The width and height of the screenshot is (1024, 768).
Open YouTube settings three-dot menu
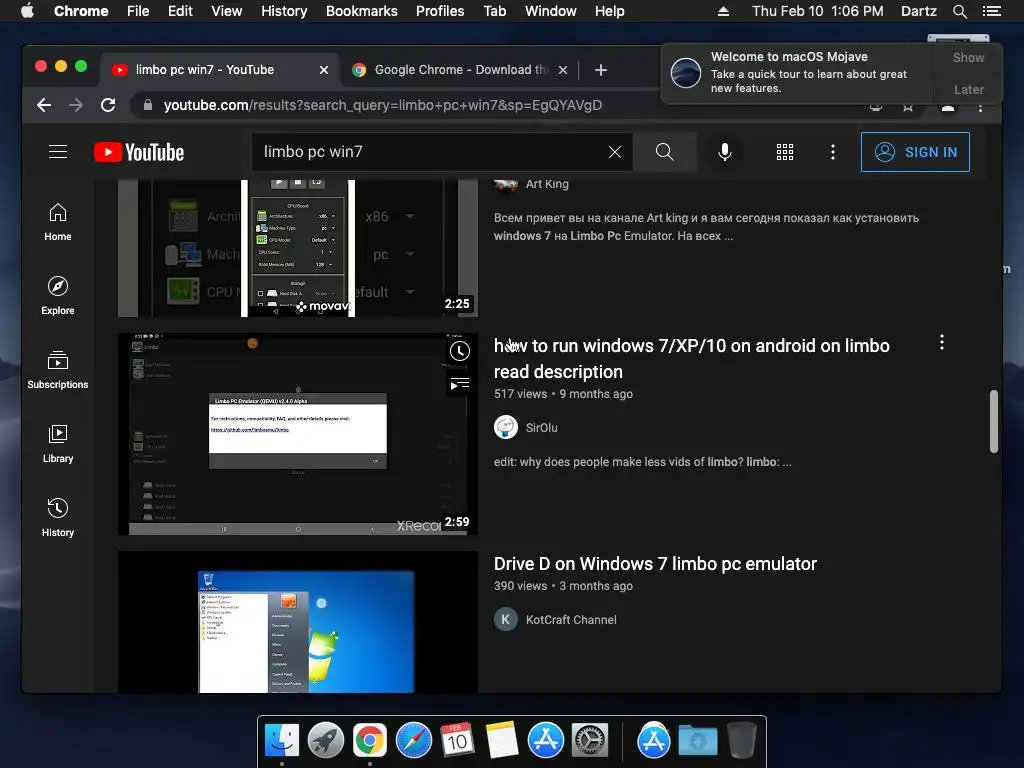point(832,152)
